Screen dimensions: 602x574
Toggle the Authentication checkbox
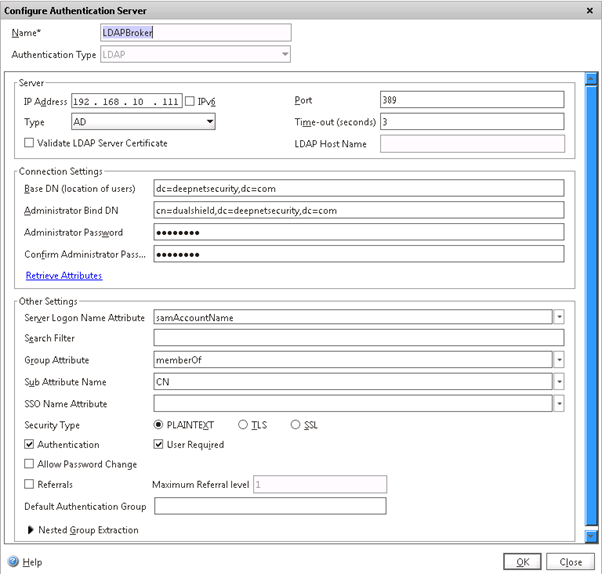(29, 444)
